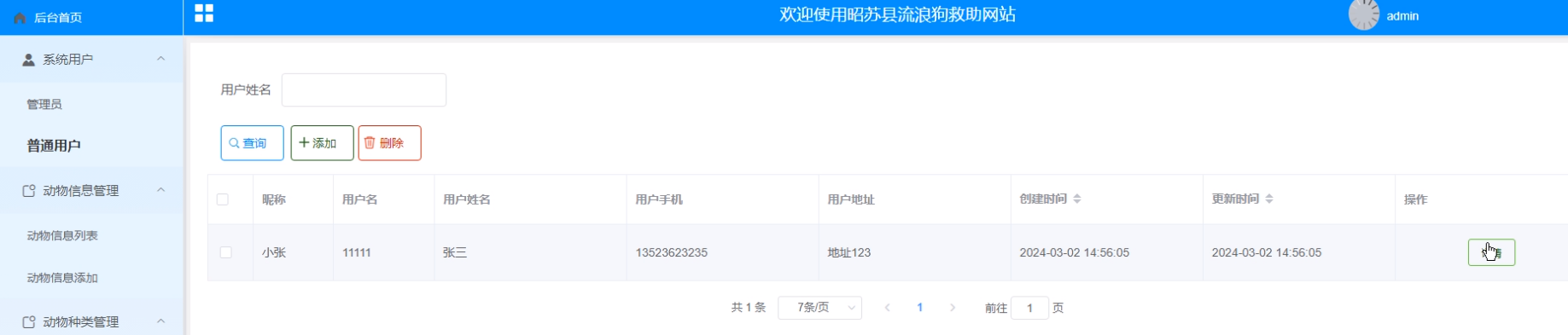Click the green action button in 张三's row
Image resolution: width=1568 pixels, height=335 pixels.
tap(1491, 252)
